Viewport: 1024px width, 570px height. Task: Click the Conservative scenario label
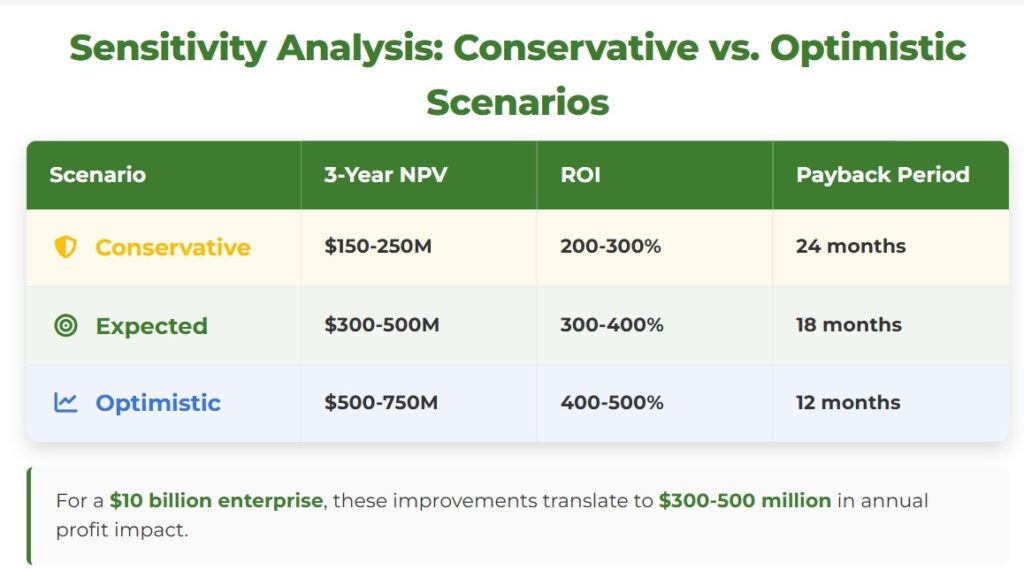[173, 247]
